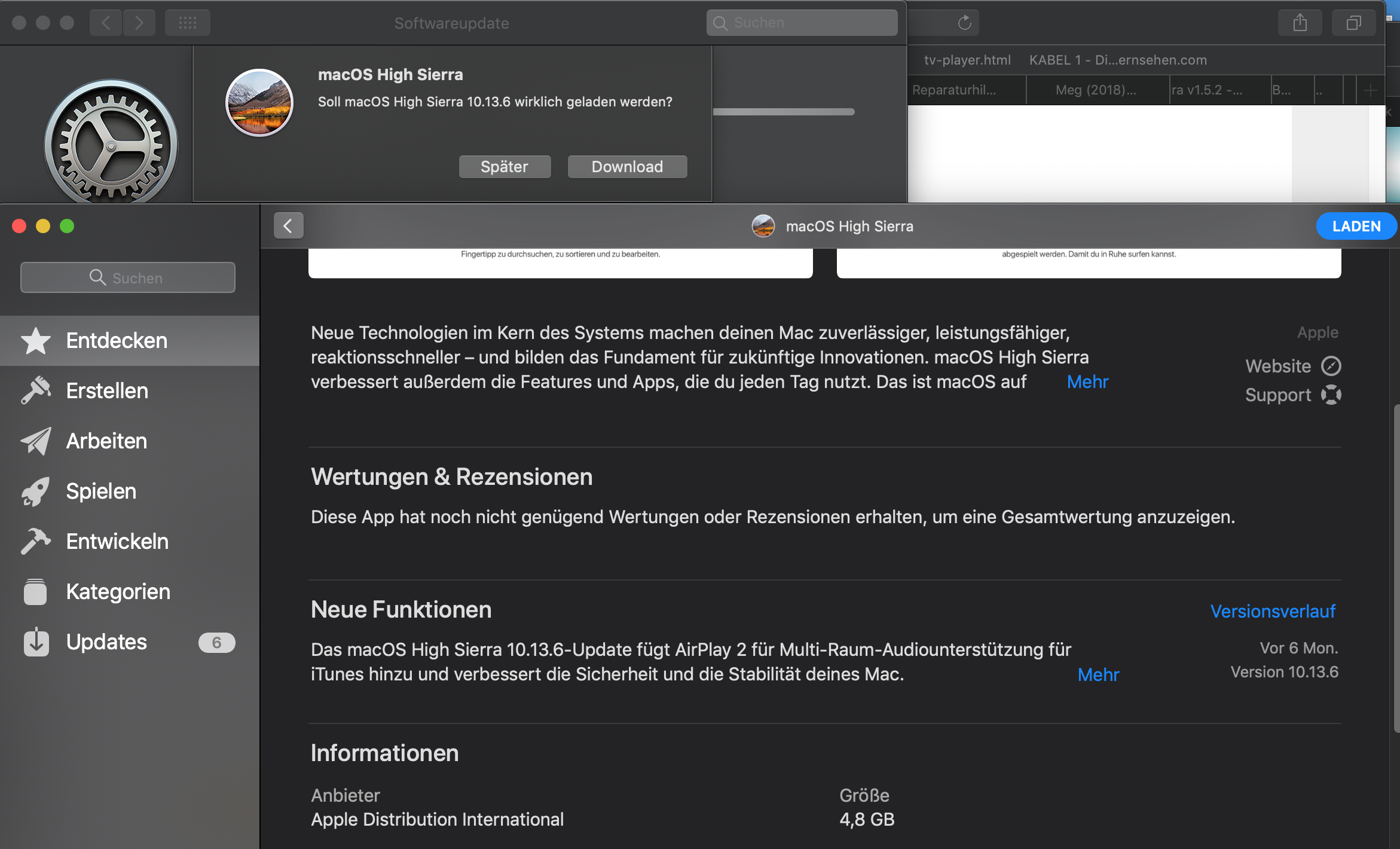
Task: Click the Entdecken star icon in sidebar
Action: pyautogui.click(x=36, y=341)
